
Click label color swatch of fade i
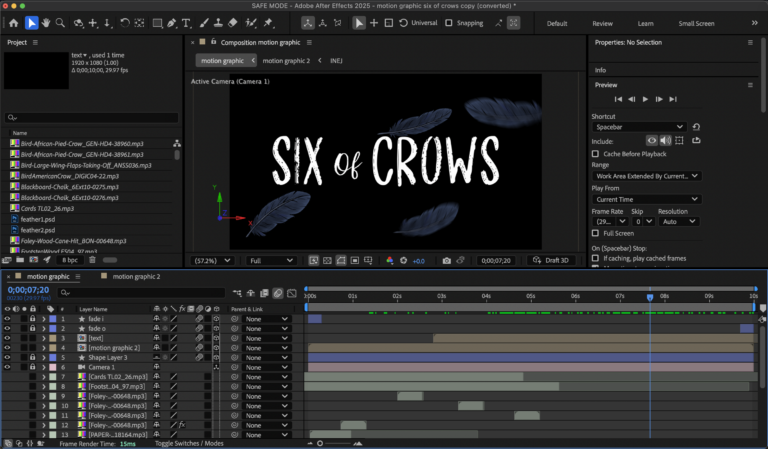coord(52,319)
